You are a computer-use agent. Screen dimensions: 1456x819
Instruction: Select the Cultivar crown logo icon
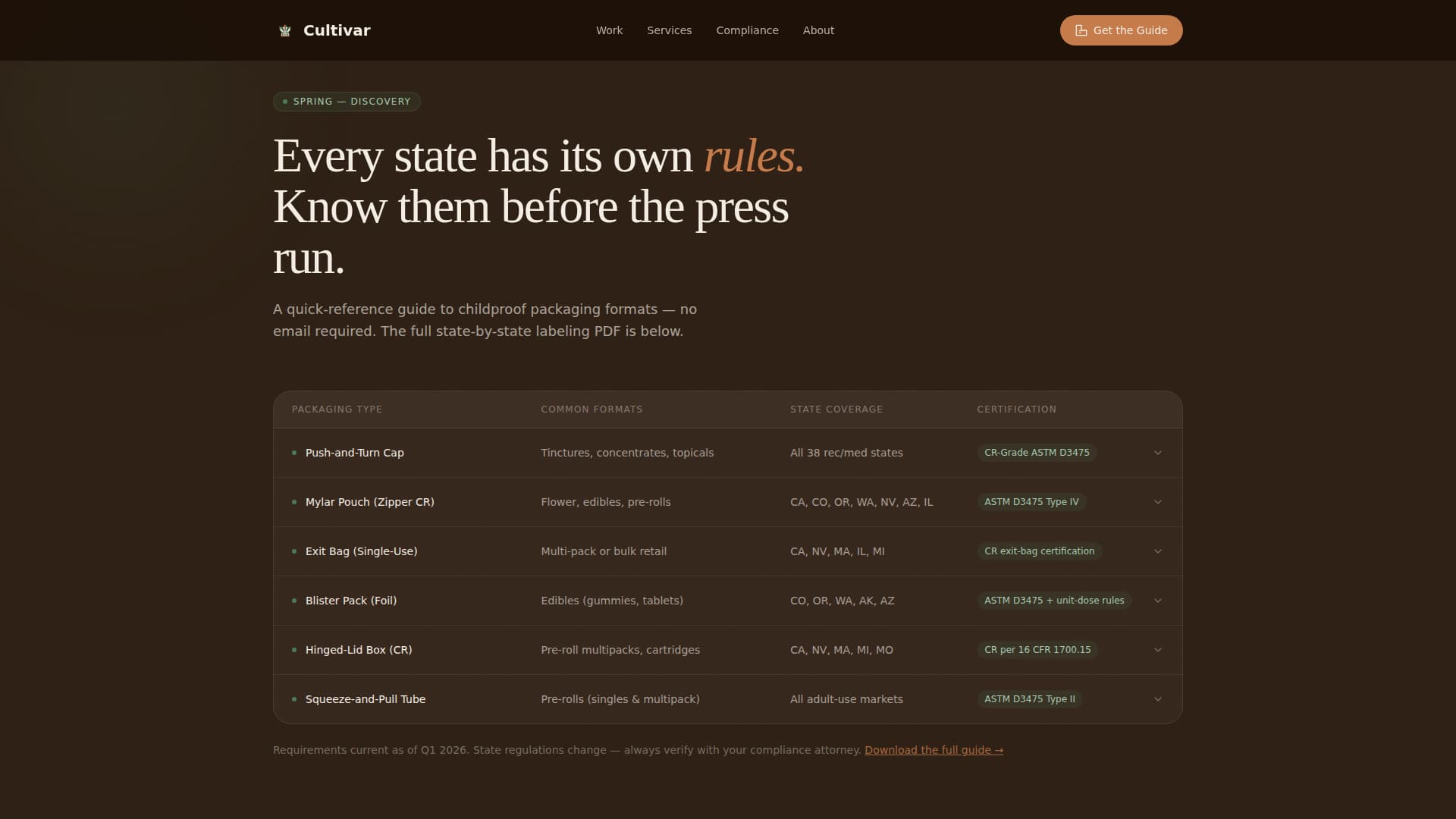click(x=284, y=30)
